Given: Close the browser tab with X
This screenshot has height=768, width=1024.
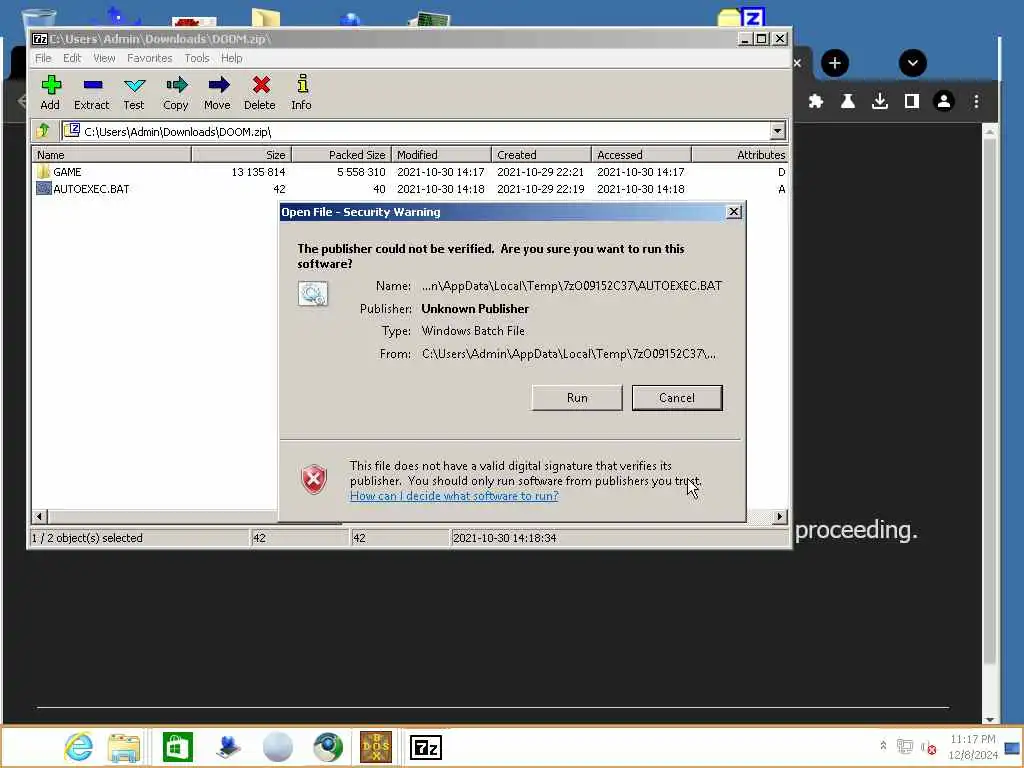Looking at the screenshot, I should pyautogui.click(x=797, y=63).
